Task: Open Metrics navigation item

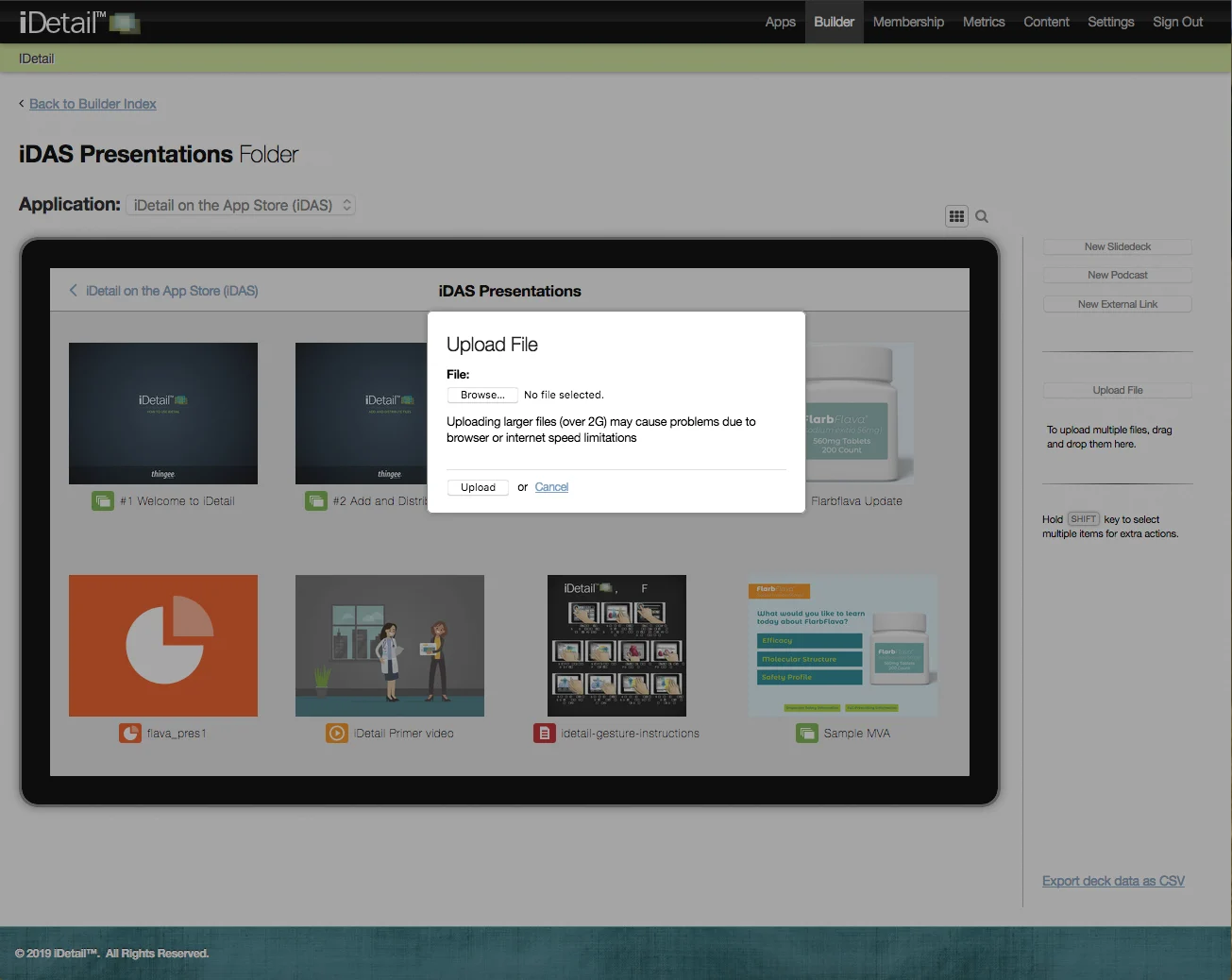Action: click(x=984, y=22)
